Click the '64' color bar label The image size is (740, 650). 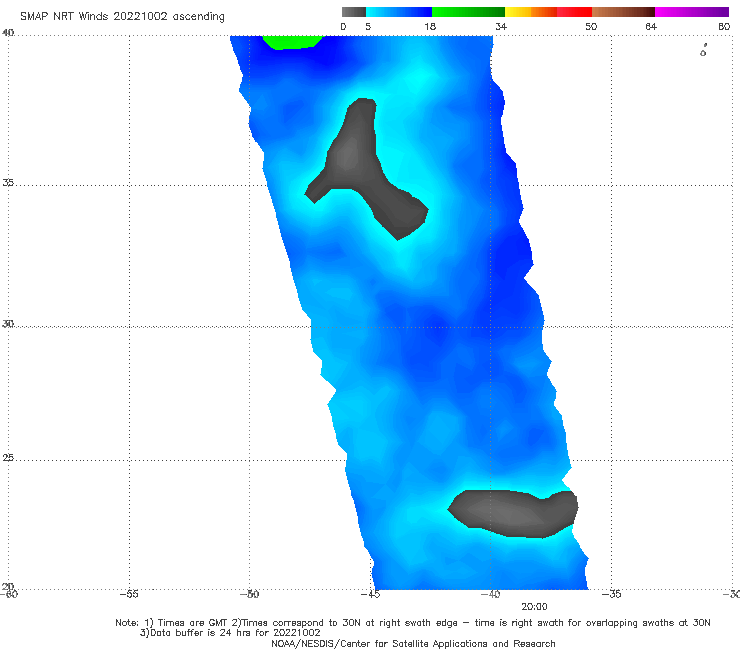(x=651, y=26)
